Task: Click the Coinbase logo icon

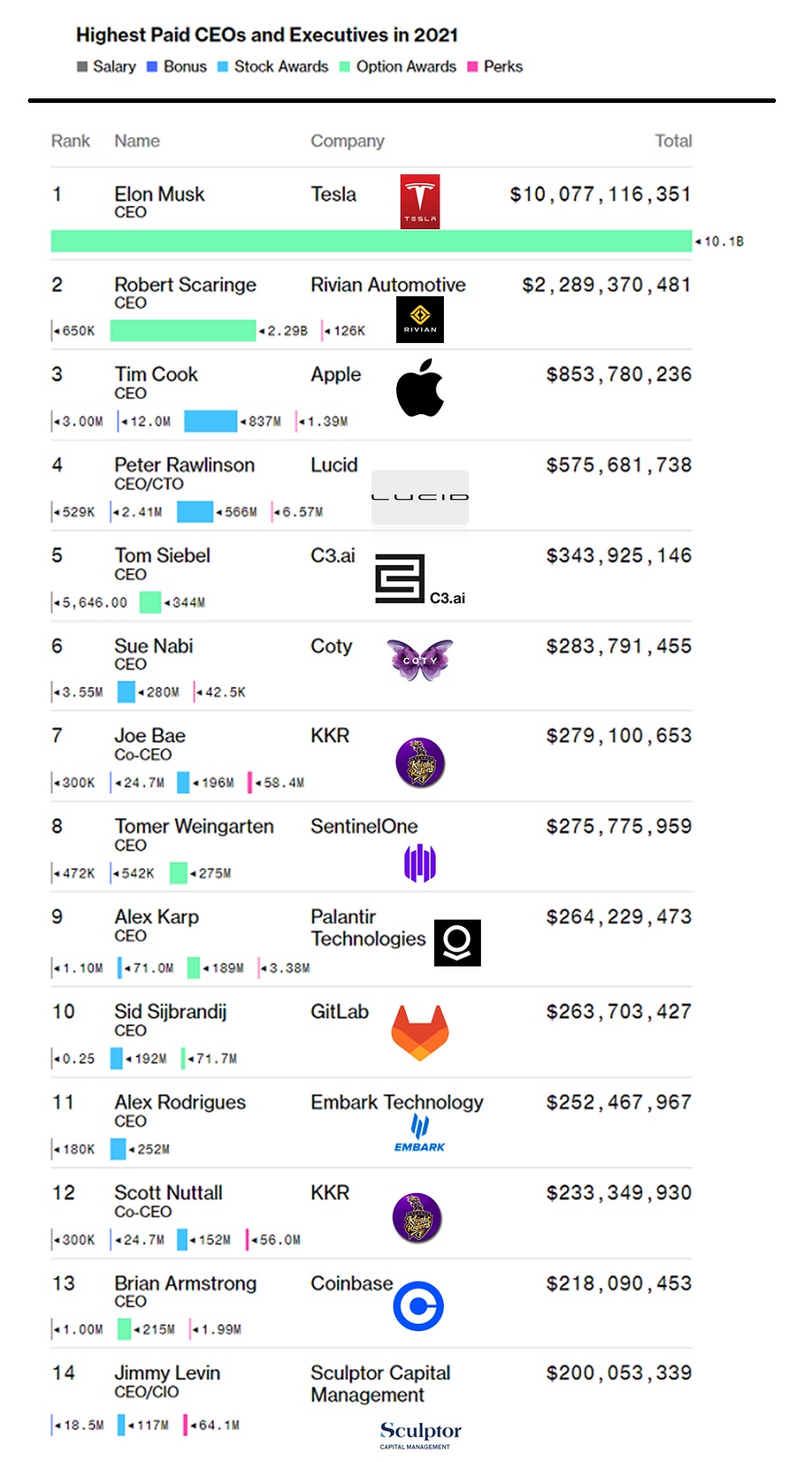Action: (419, 1306)
